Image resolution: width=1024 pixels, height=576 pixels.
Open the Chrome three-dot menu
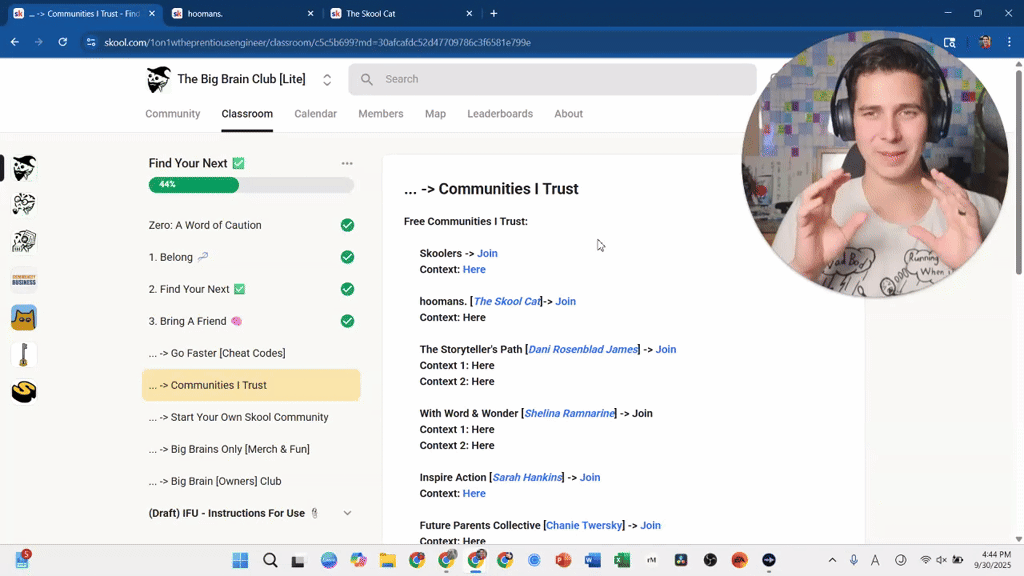[1009, 42]
